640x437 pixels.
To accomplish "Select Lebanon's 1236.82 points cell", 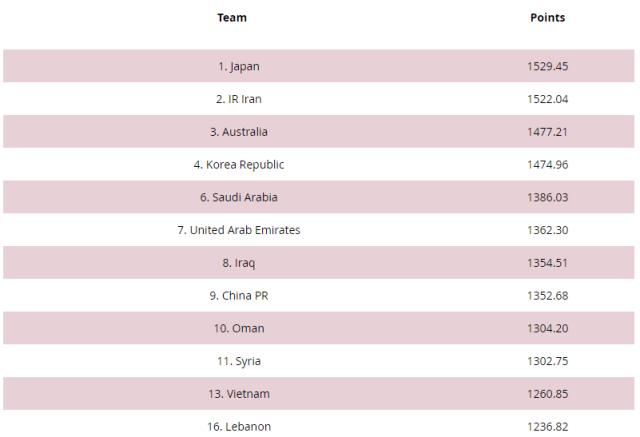I will tap(547, 427).
